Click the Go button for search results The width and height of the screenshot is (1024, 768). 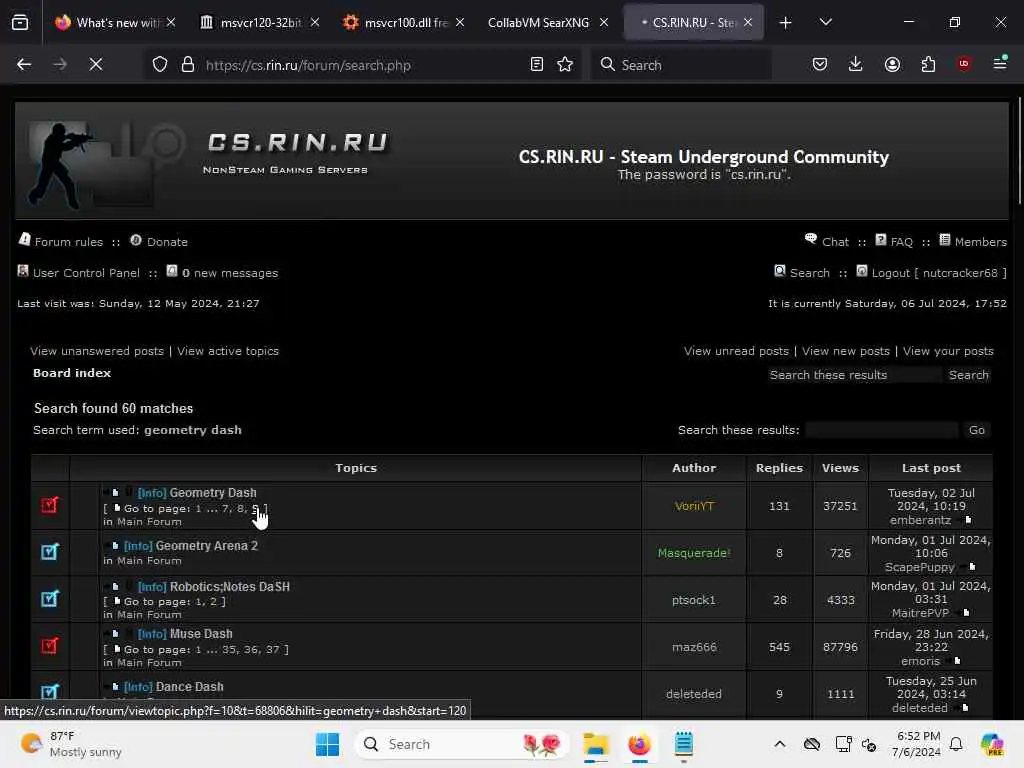(x=976, y=430)
